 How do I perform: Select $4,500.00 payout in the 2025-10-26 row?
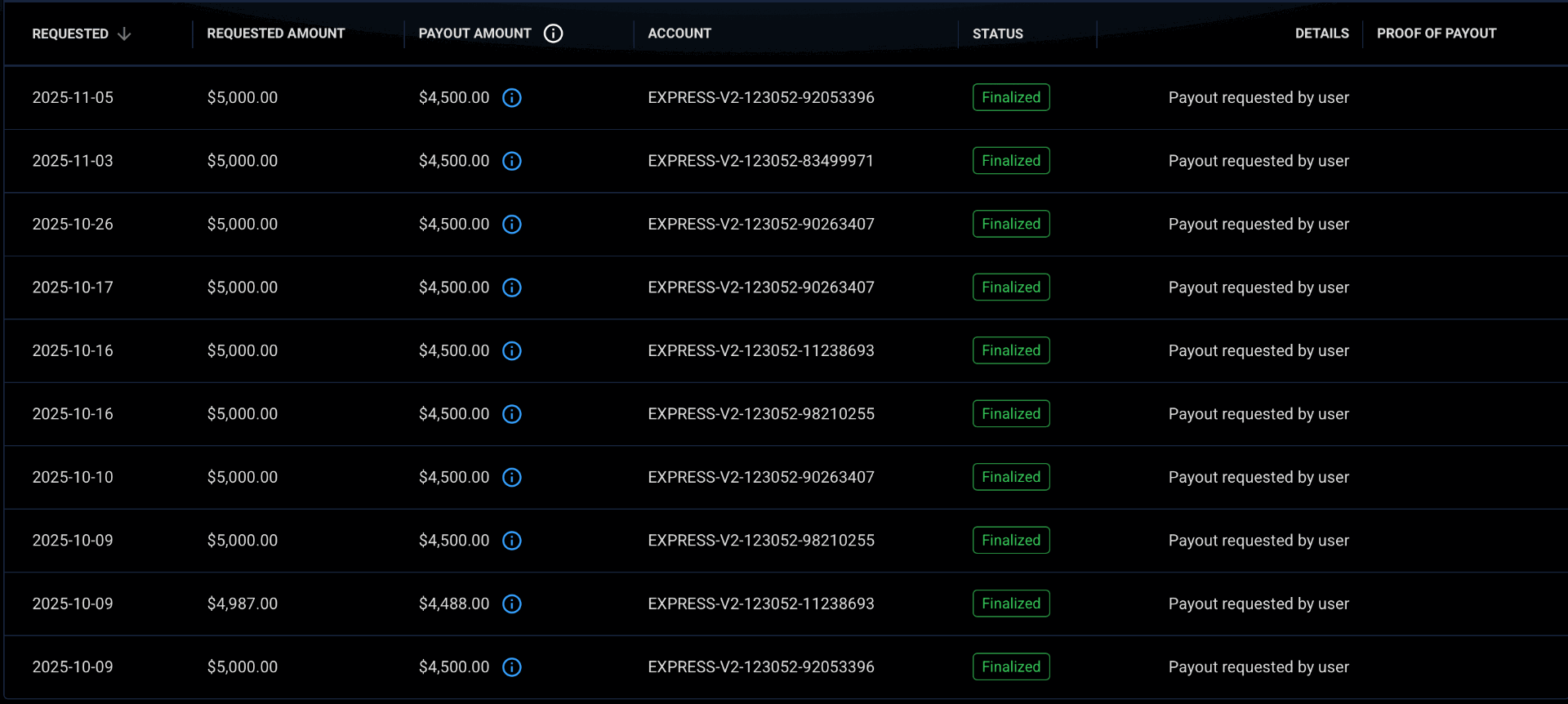coord(454,225)
